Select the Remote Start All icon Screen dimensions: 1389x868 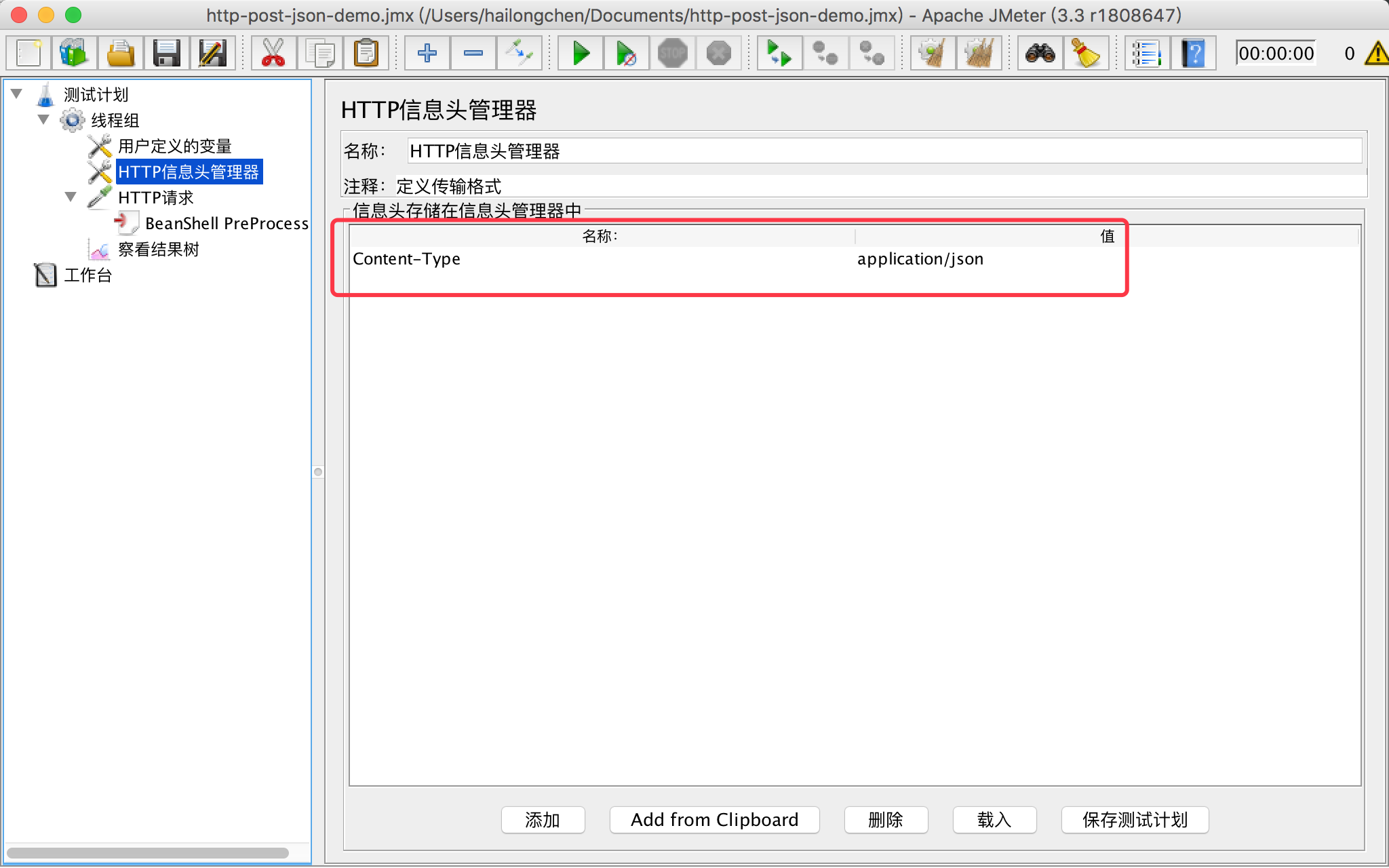[781, 54]
